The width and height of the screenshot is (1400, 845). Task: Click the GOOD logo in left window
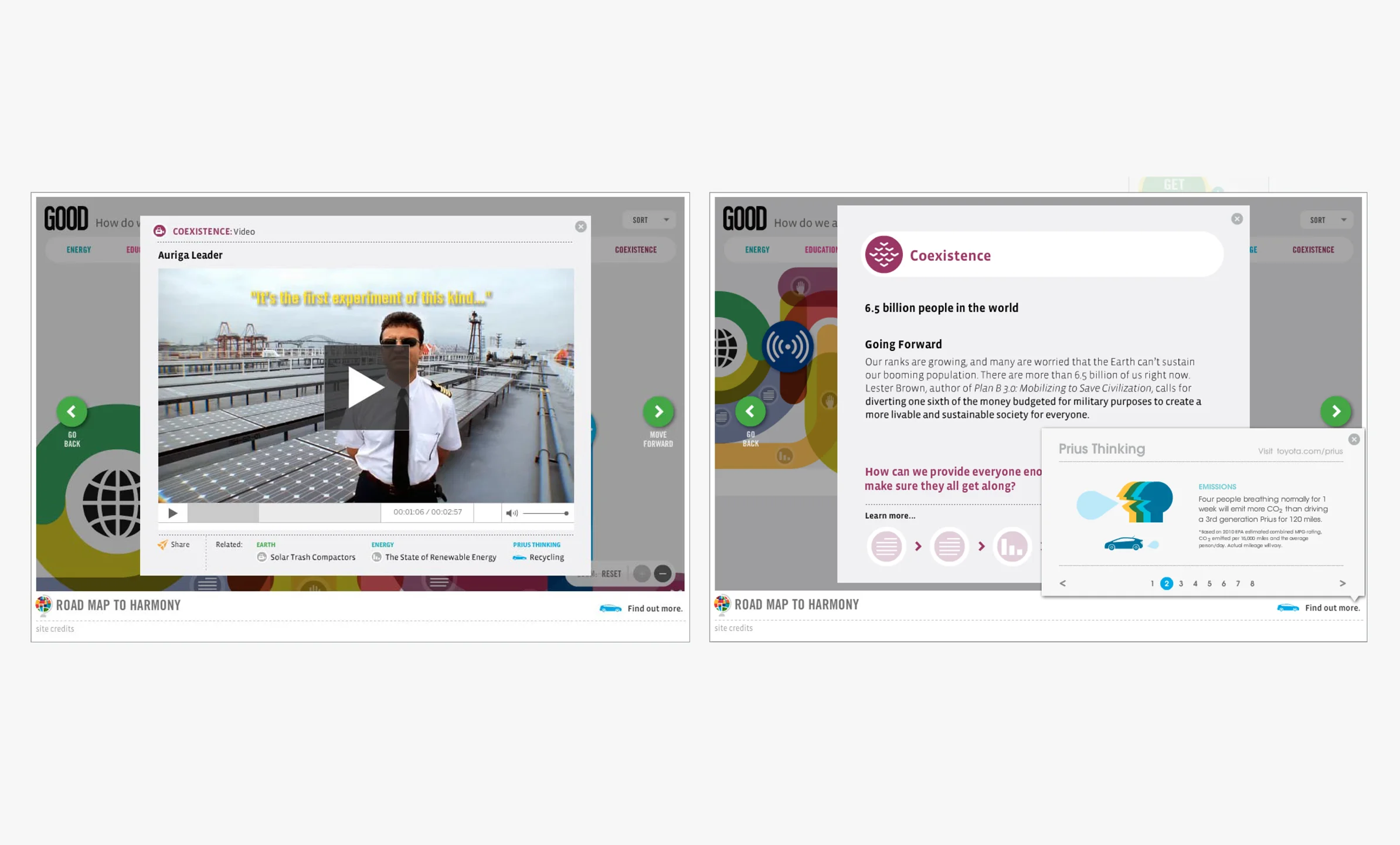(x=66, y=218)
